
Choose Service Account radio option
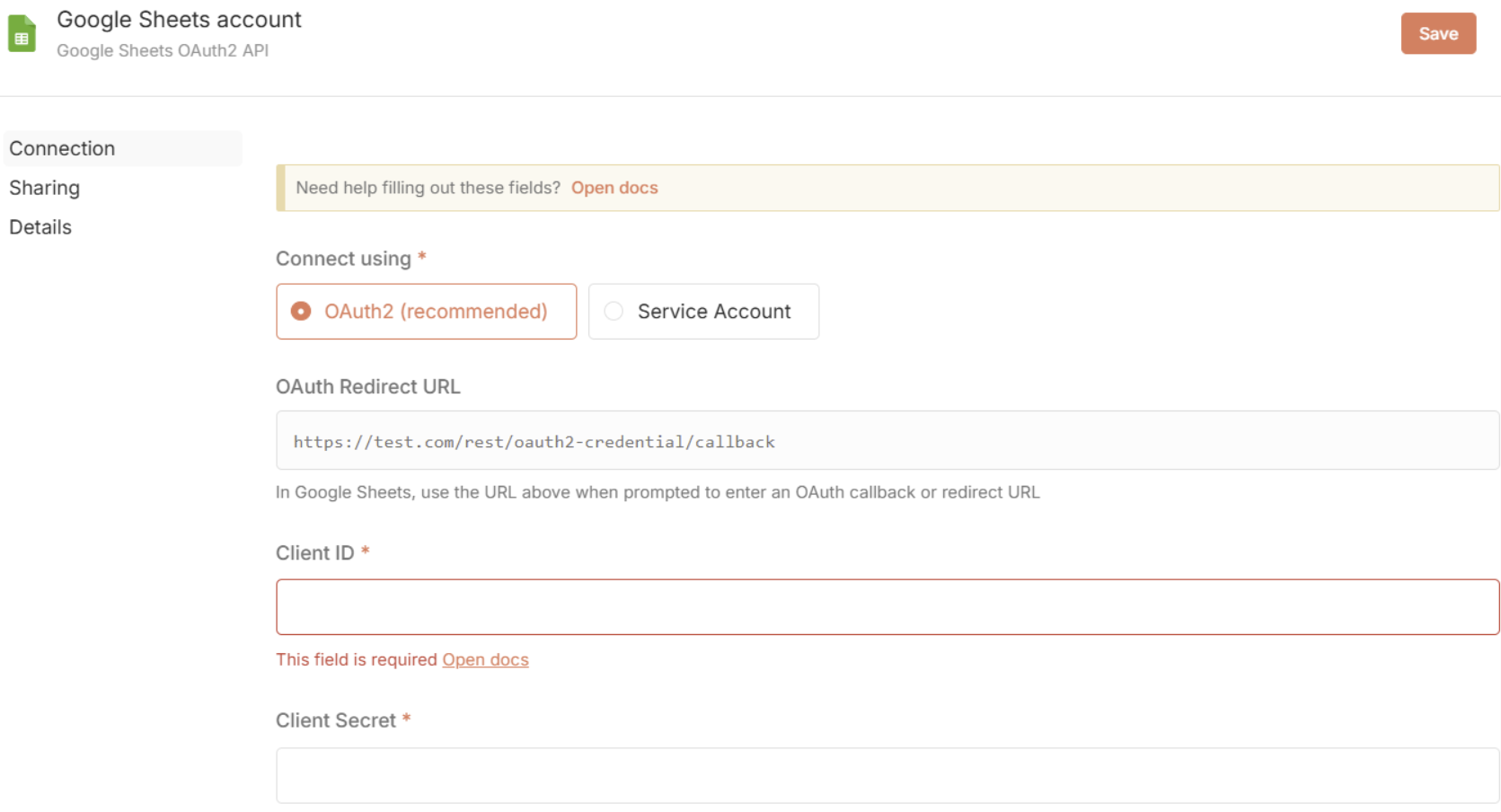703,312
